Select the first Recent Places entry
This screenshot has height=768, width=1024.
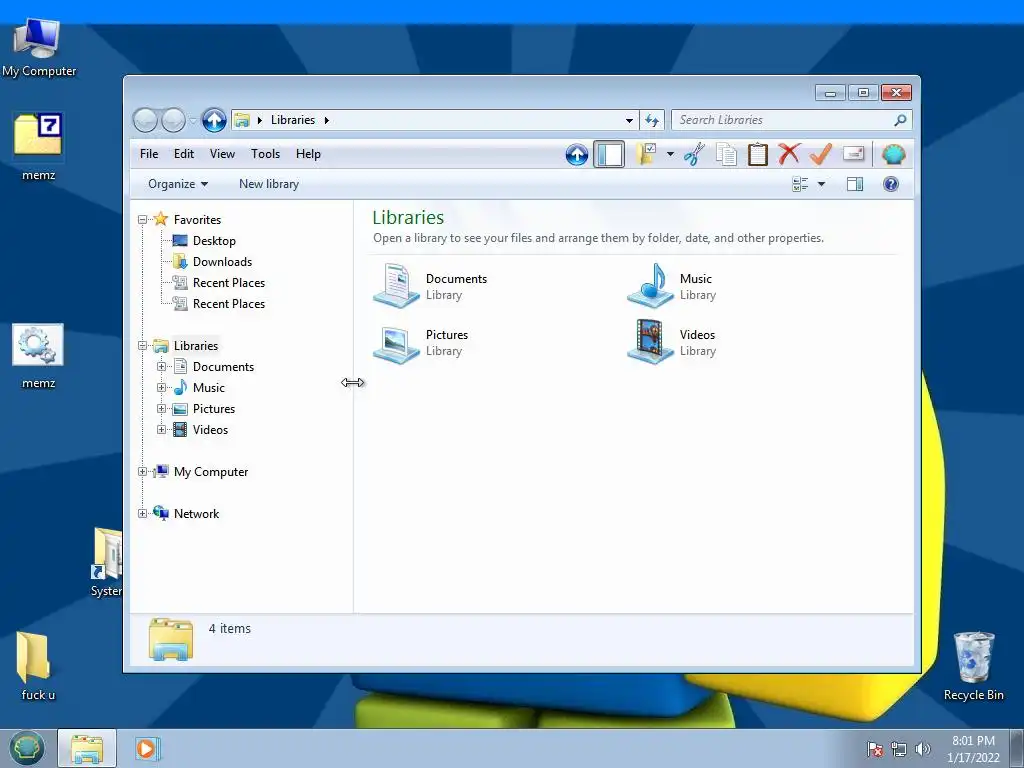229,283
